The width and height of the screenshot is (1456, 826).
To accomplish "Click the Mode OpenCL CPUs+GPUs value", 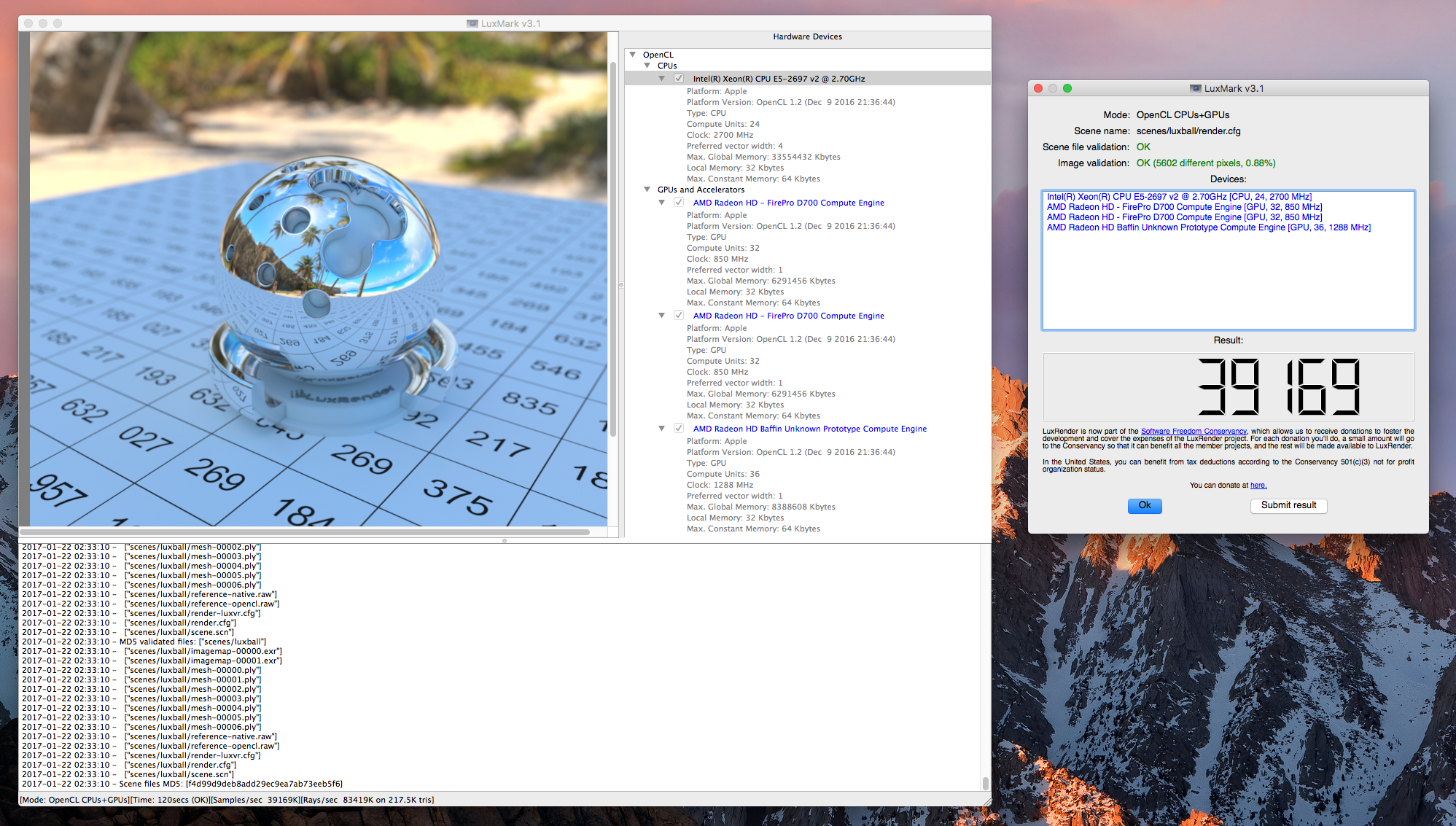I will [1183, 114].
